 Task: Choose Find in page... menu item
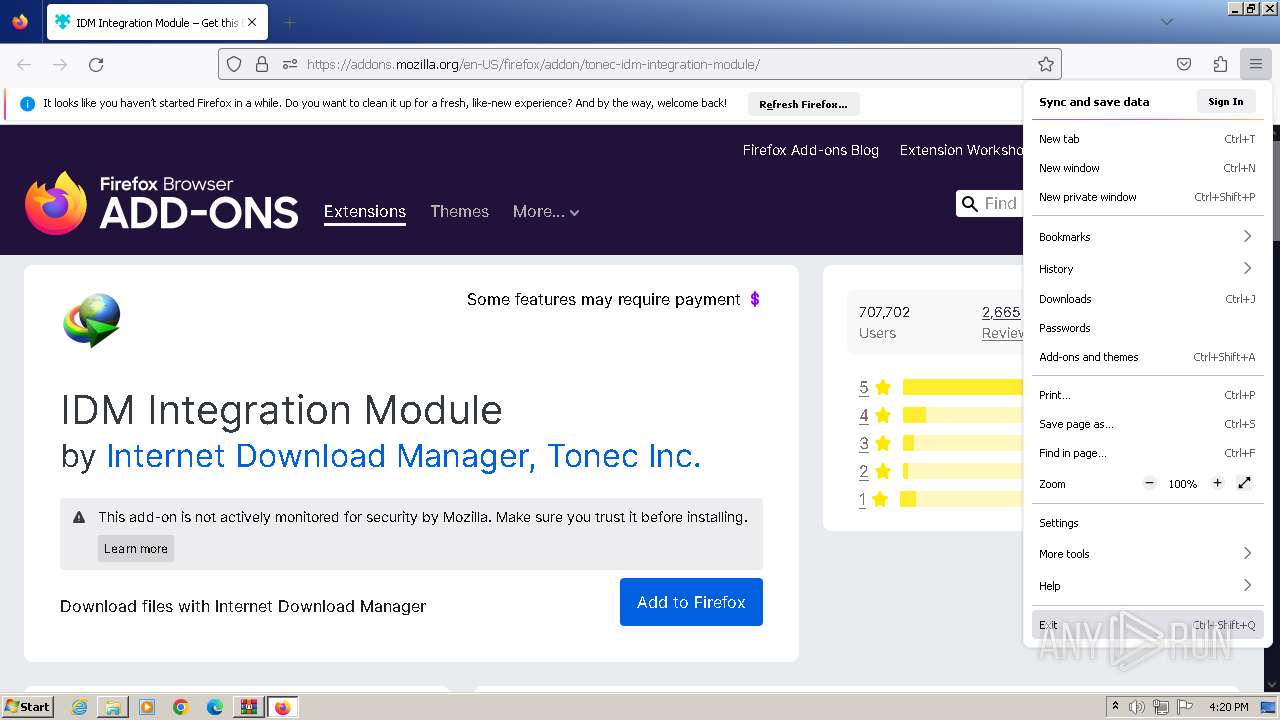1148,453
